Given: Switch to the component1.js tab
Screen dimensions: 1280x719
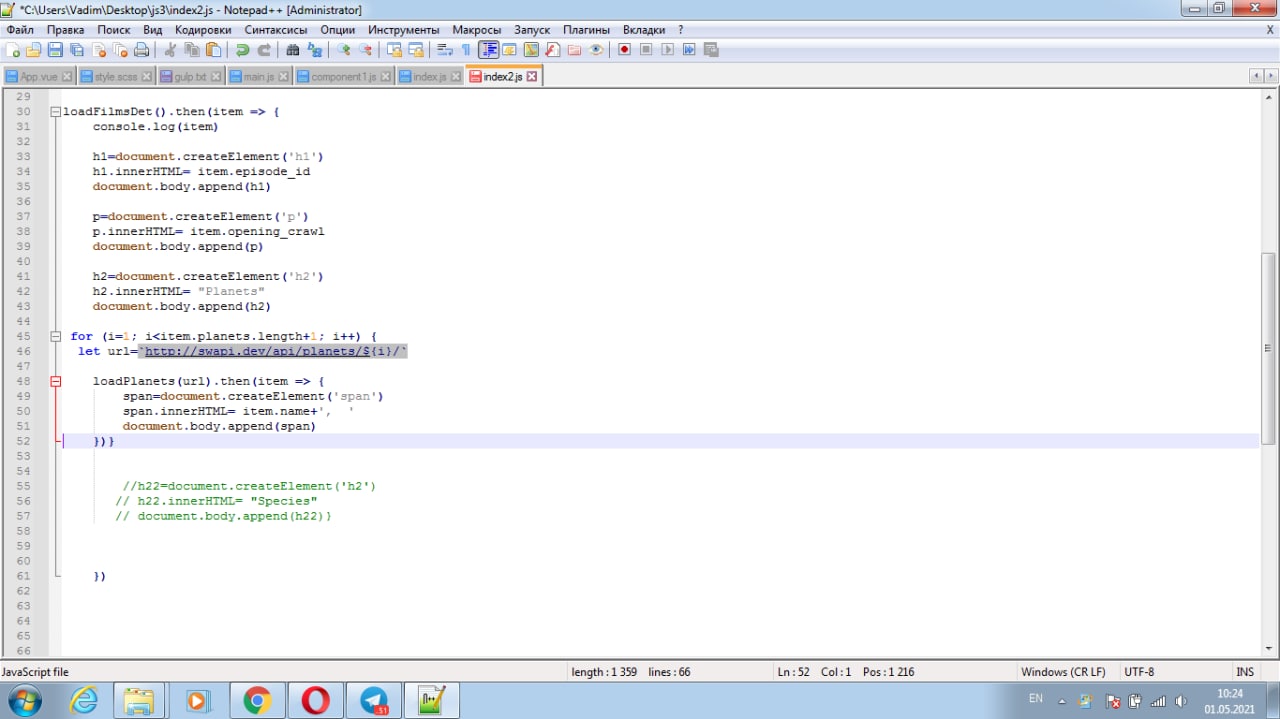Looking at the screenshot, I should tap(343, 77).
